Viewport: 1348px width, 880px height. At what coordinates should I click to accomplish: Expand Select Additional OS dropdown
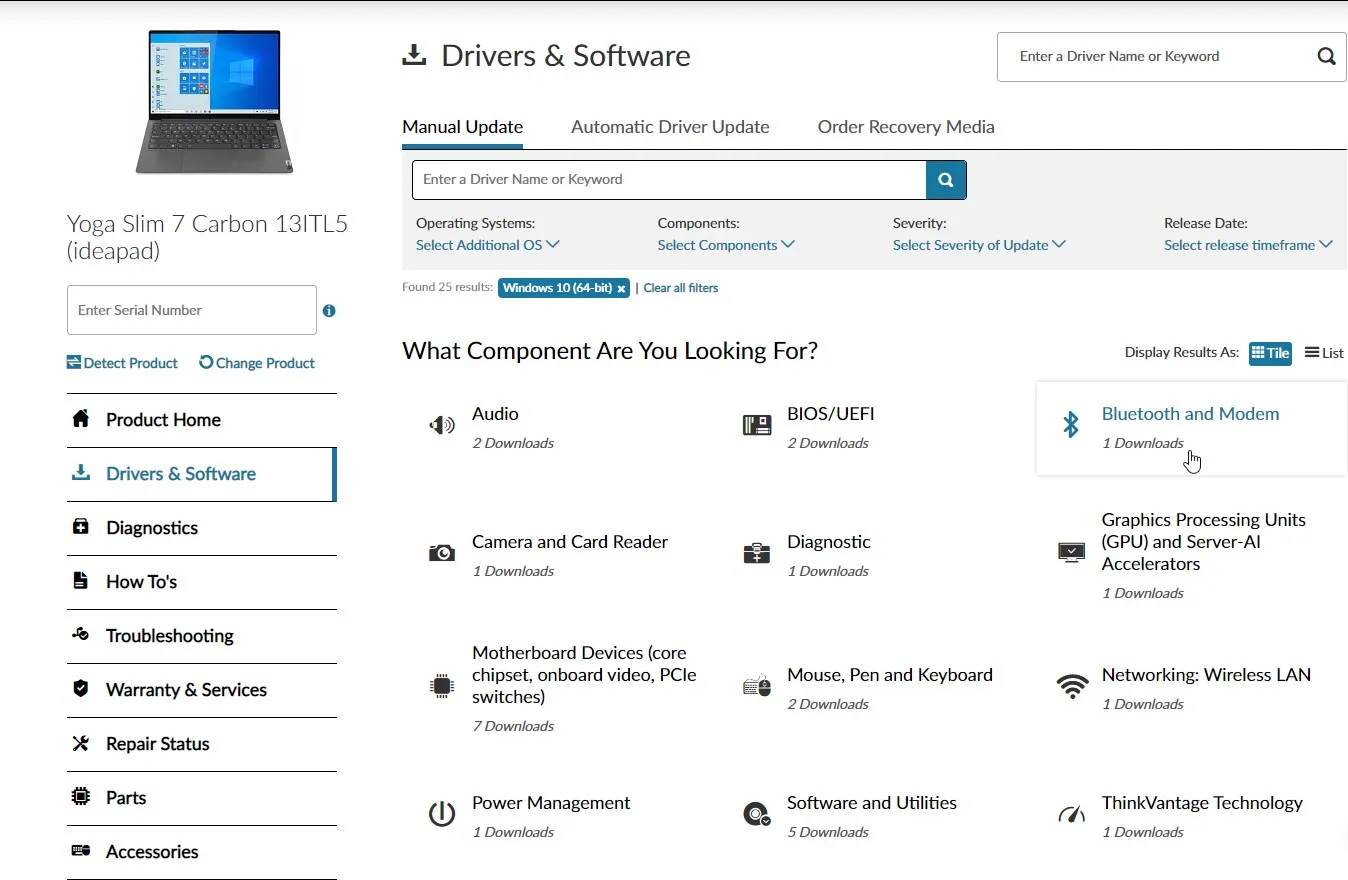[x=488, y=245]
